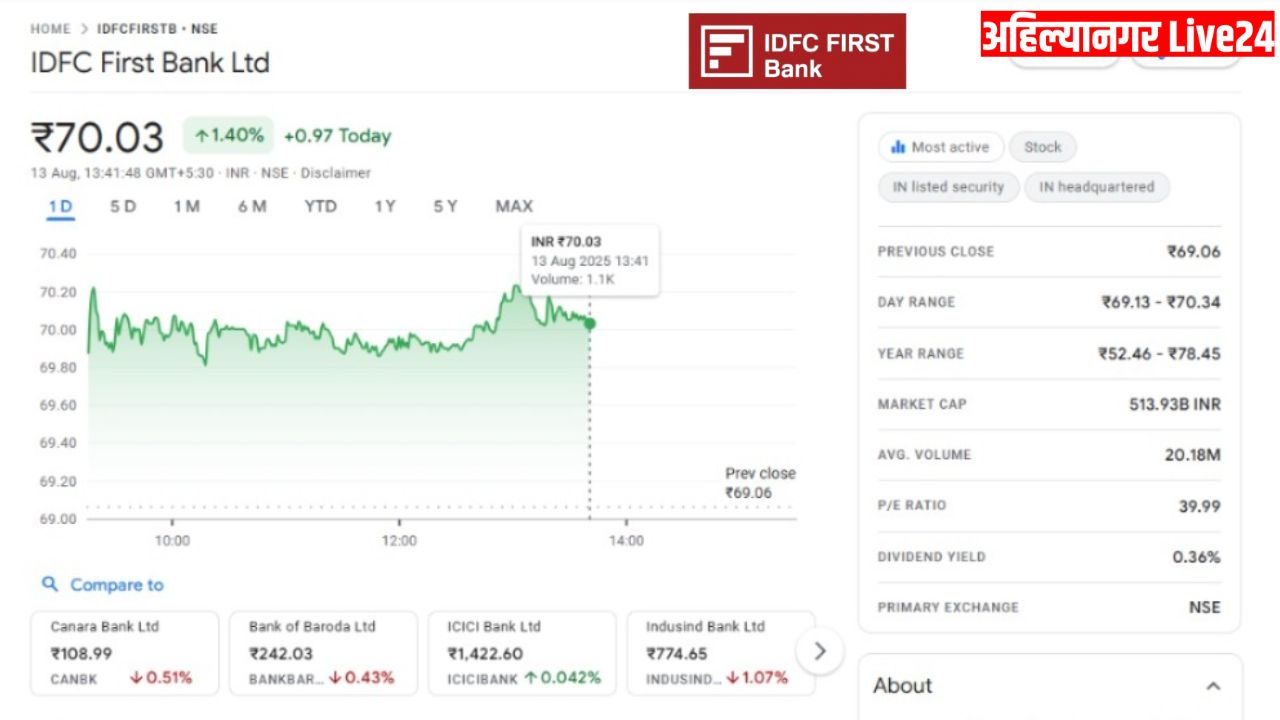Click the IN headquartered chip

coord(1096,187)
